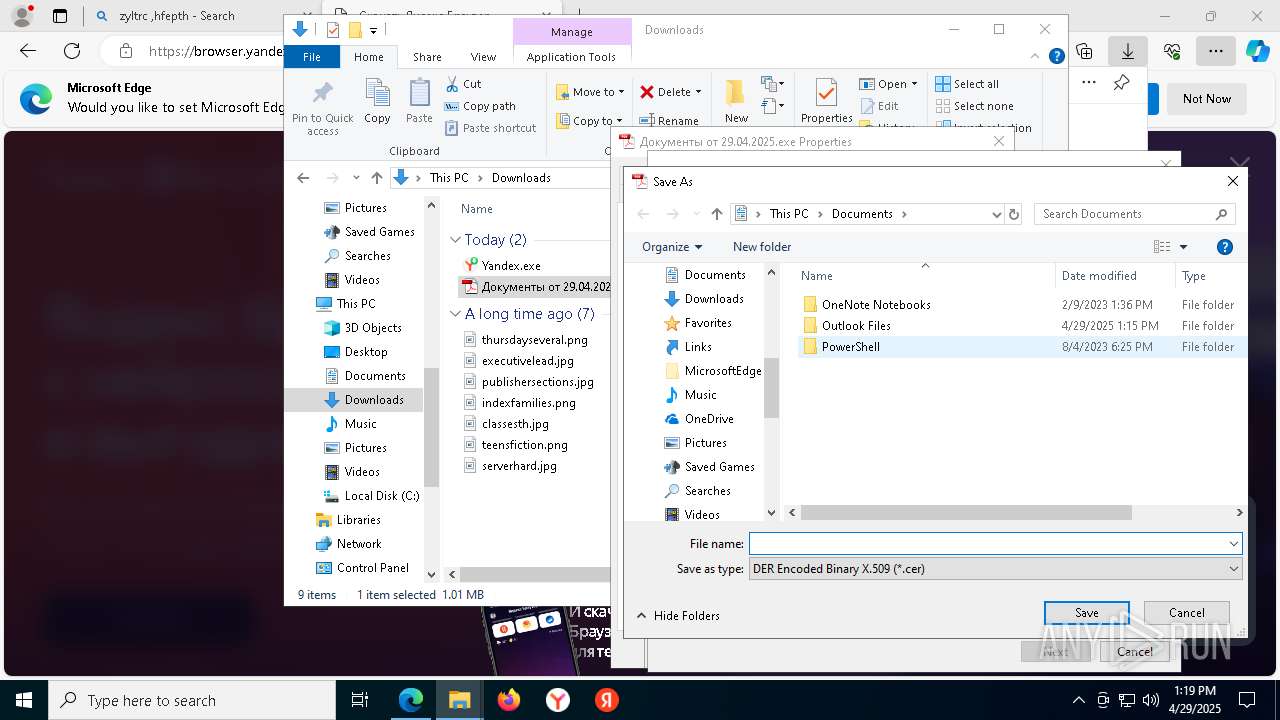
Task: Click Select all in ribbon
Action: pyautogui.click(x=966, y=84)
